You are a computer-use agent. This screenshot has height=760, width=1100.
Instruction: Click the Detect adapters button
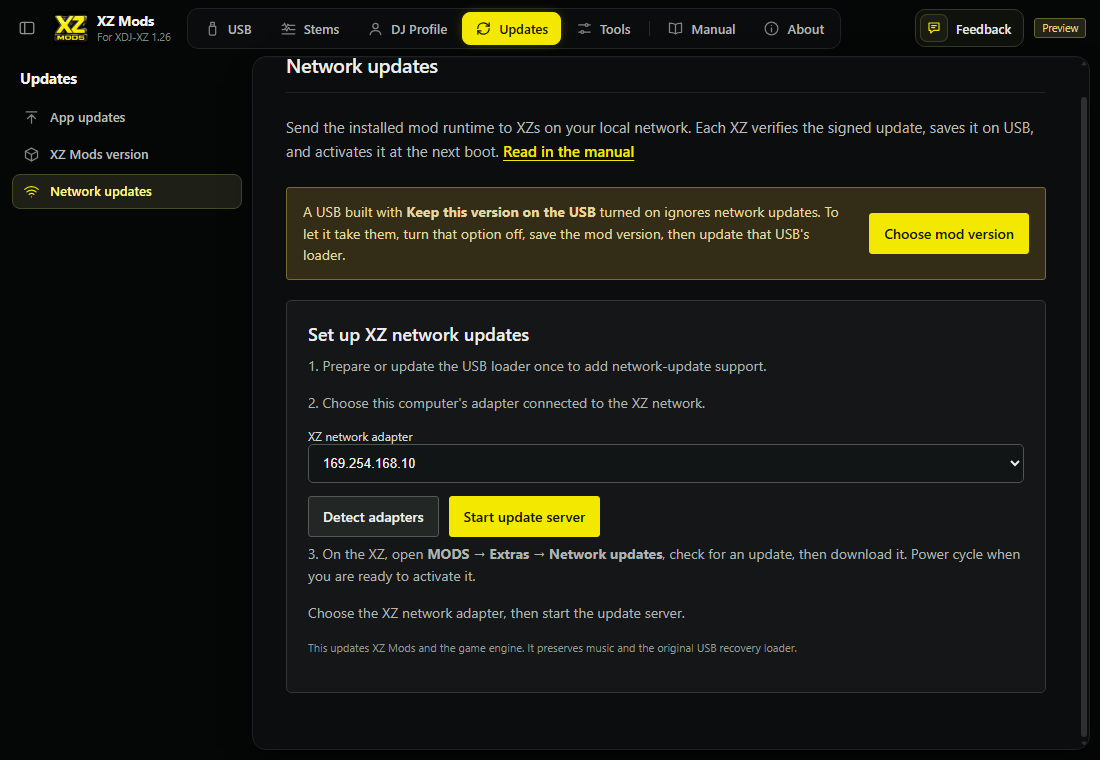point(373,516)
